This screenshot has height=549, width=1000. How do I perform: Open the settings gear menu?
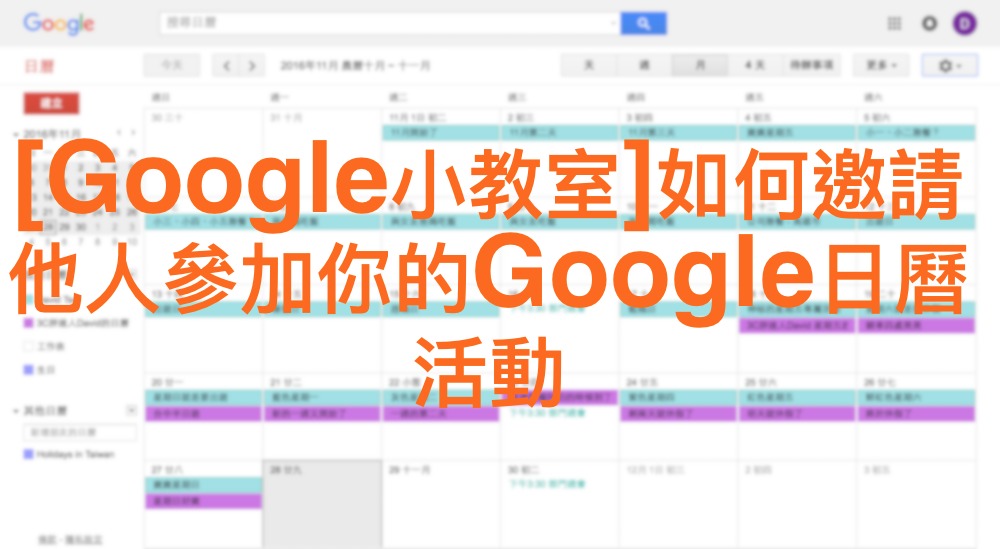pyautogui.click(x=949, y=65)
